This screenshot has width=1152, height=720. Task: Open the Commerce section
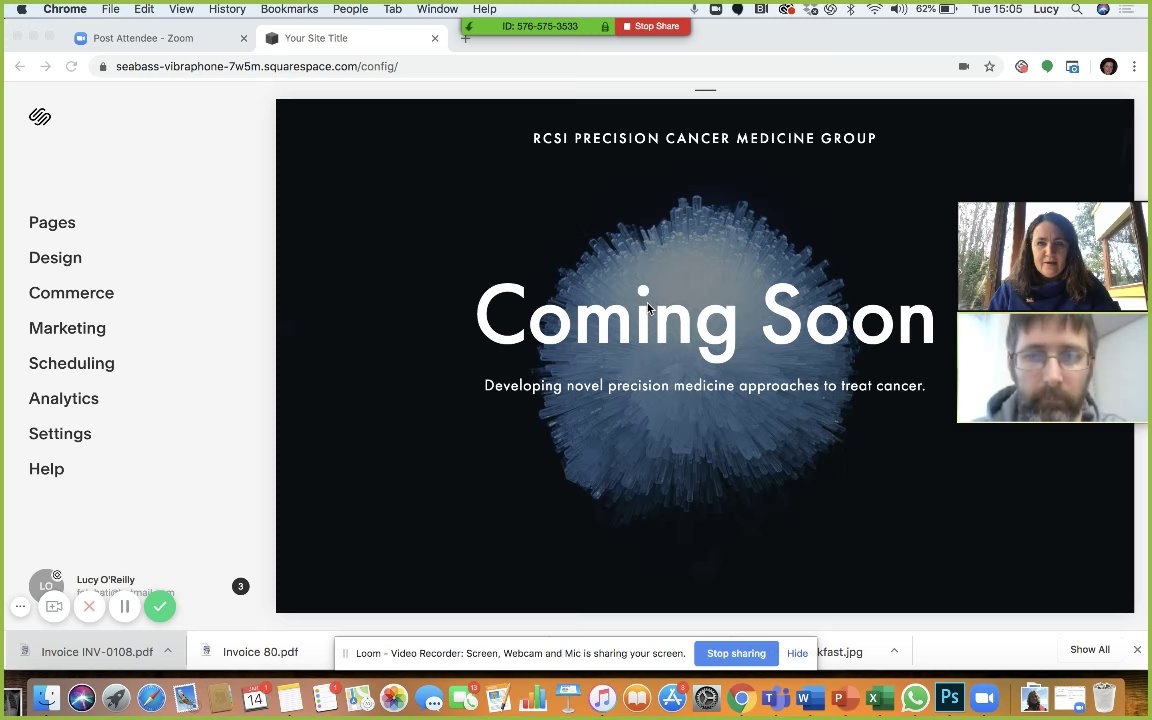tap(71, 293)
